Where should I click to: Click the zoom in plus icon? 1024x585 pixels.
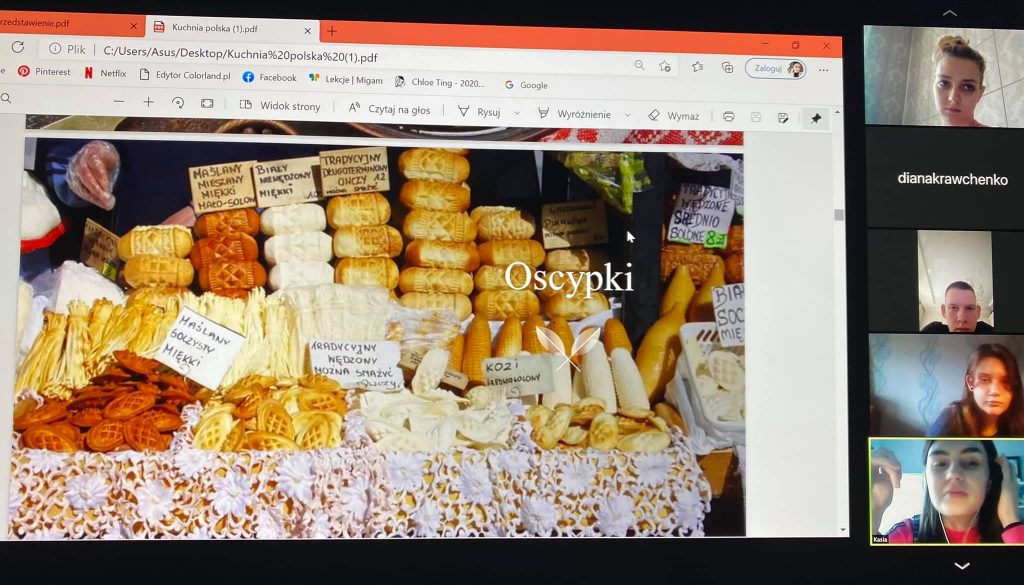(x=148, y=102)
